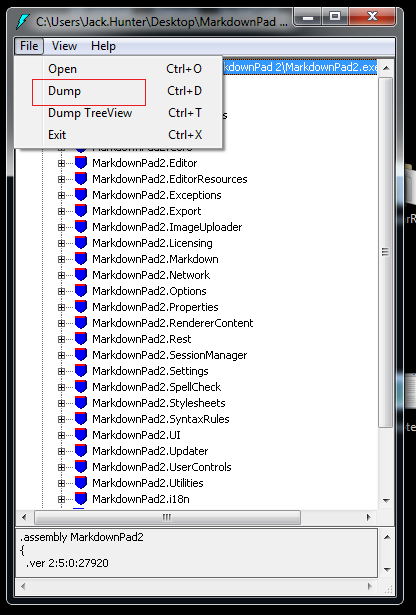Choose Open from the File menu
This screenshot has height=615, width=416.
click(x=118, y=69)
